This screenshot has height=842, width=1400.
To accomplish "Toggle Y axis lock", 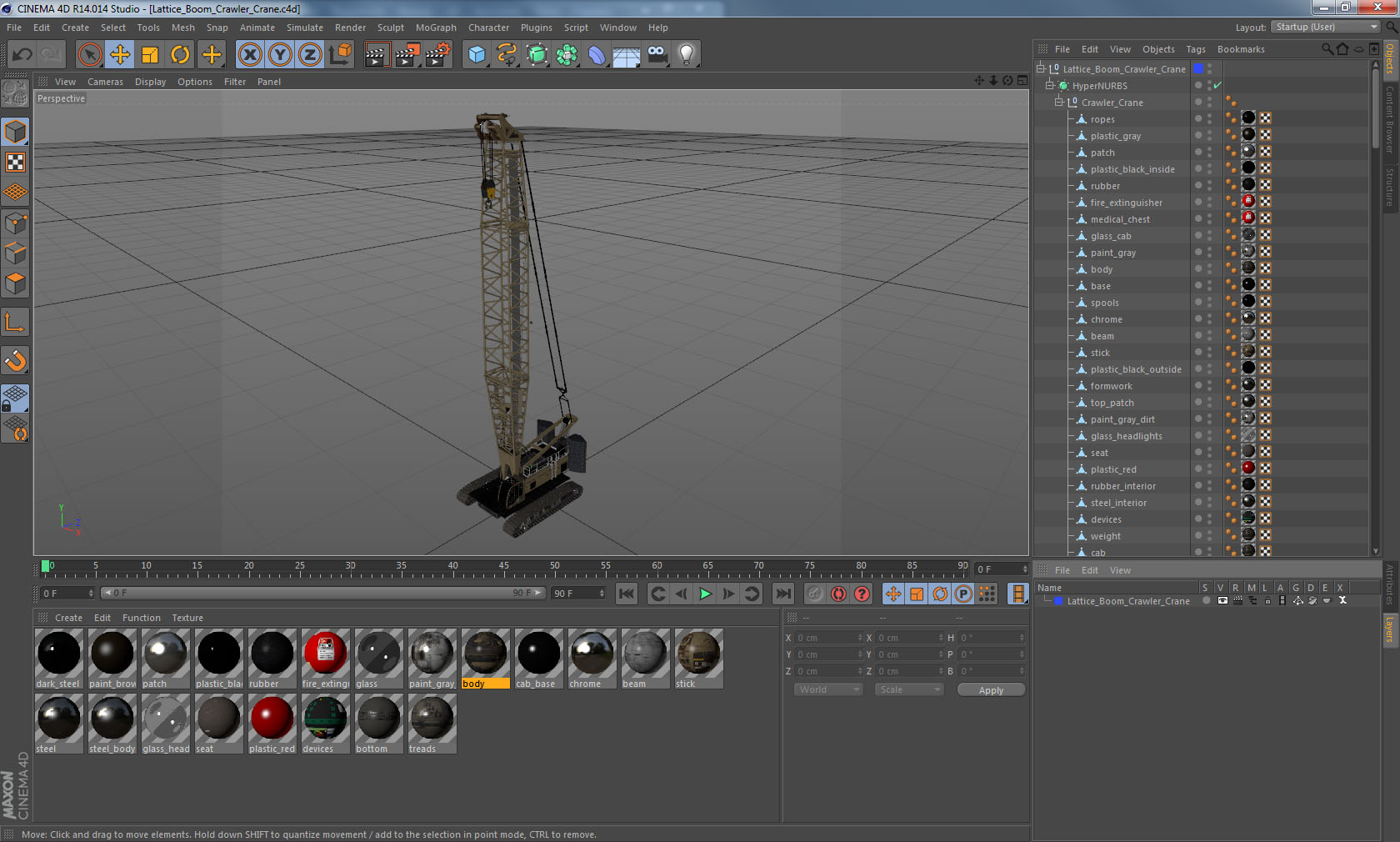I will click(x=280, y=55).
